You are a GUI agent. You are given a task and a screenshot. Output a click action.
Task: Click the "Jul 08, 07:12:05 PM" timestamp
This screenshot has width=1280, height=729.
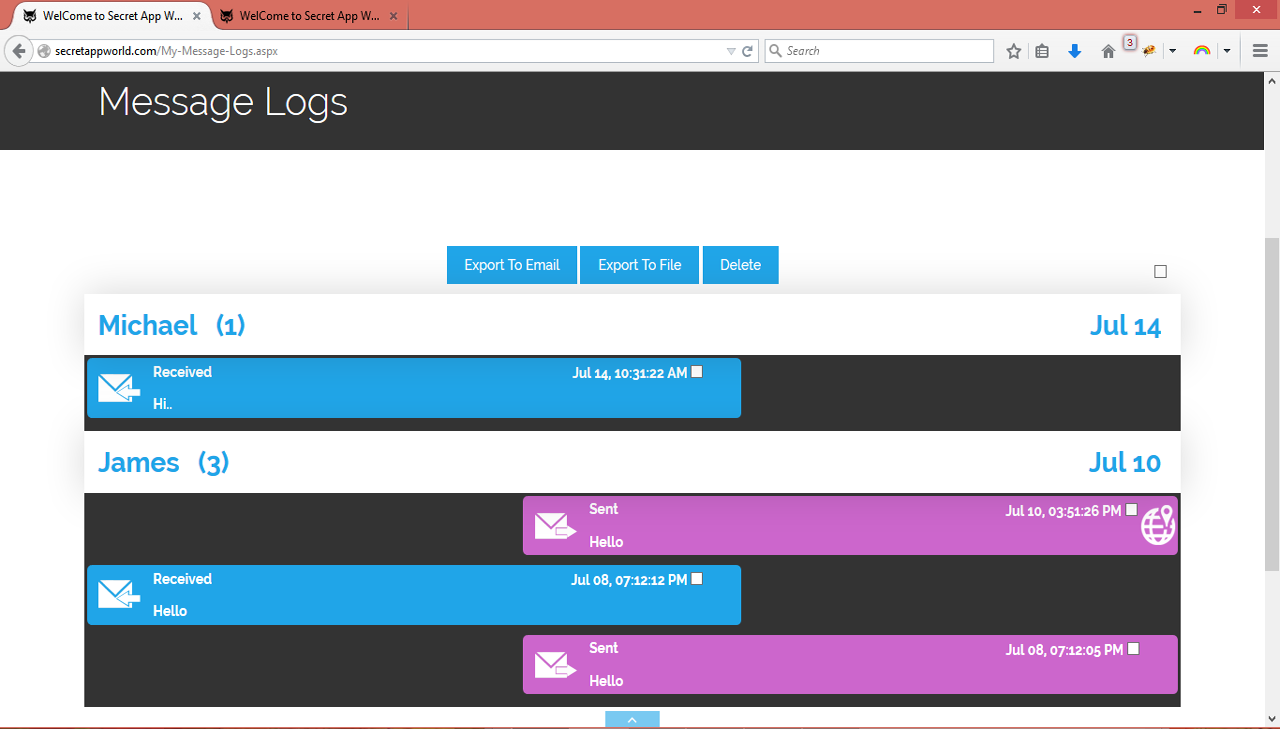pos(1064,650)
